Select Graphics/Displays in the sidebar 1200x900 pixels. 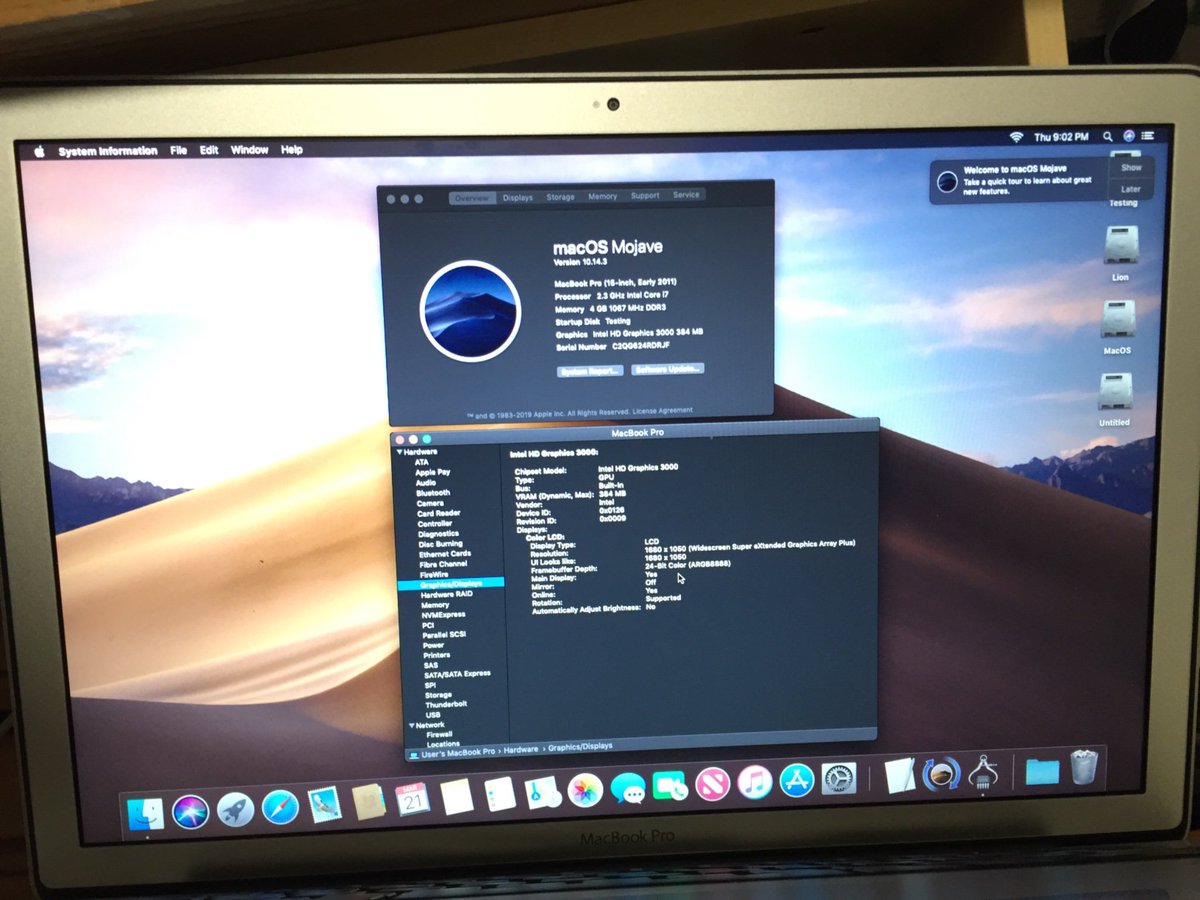[451, 584]
